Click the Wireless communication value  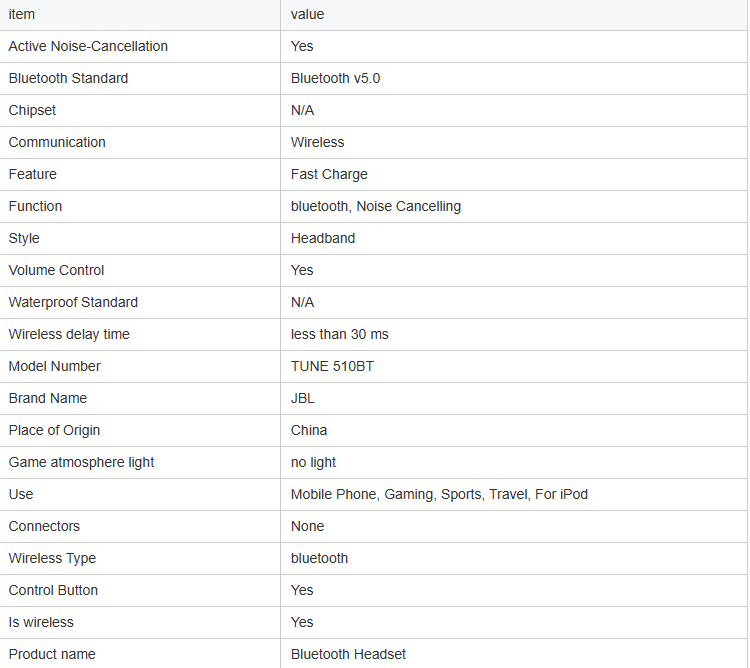click(x=317, y=142)
